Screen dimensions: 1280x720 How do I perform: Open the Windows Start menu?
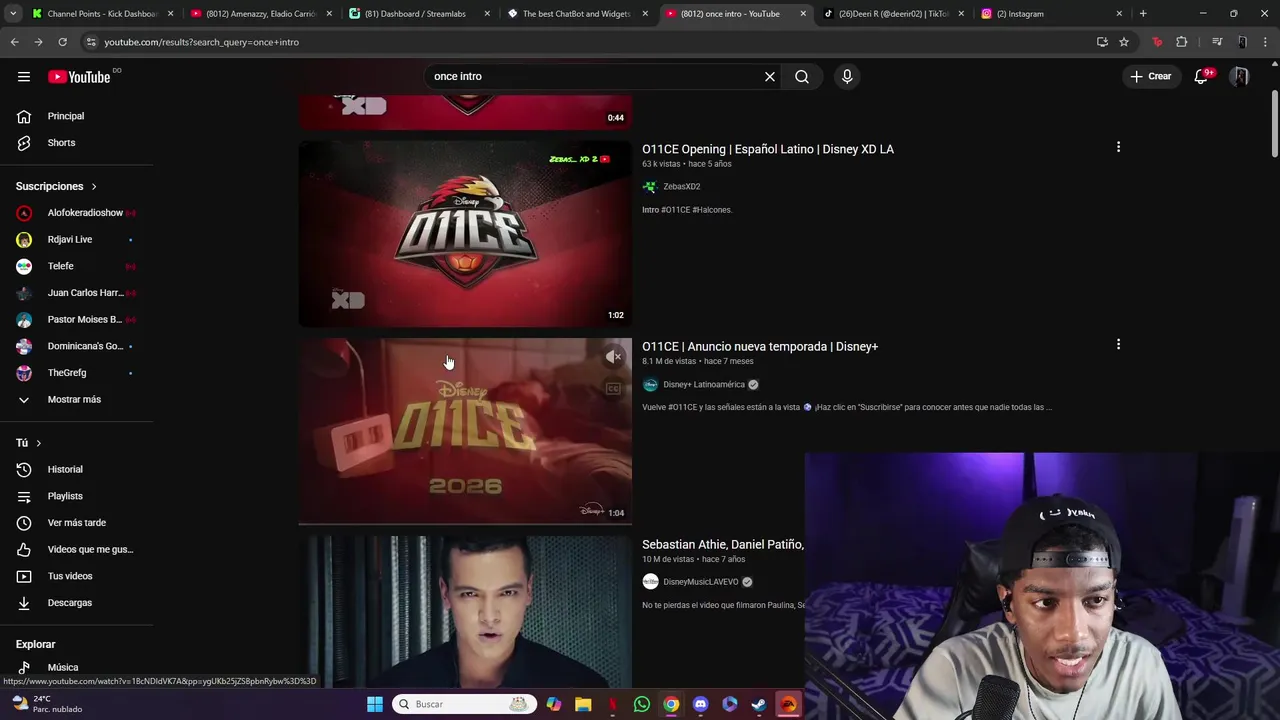point(375,704)
